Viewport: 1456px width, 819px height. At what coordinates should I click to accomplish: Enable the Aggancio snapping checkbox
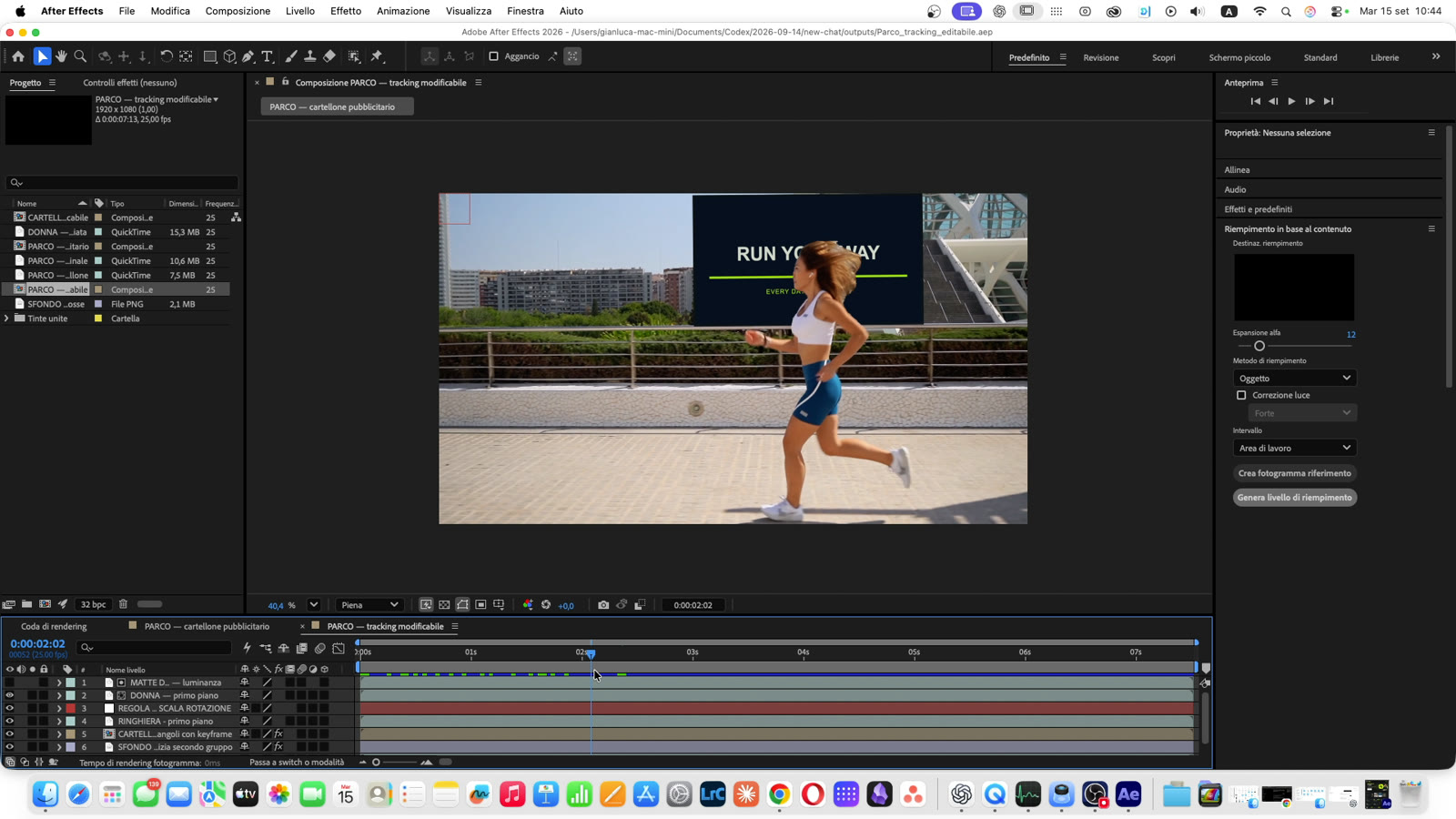click(x=494, y=56)
